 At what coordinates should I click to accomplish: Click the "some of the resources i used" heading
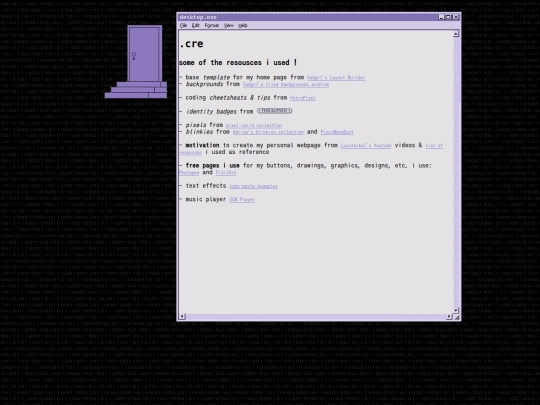[x=238, y=63]
